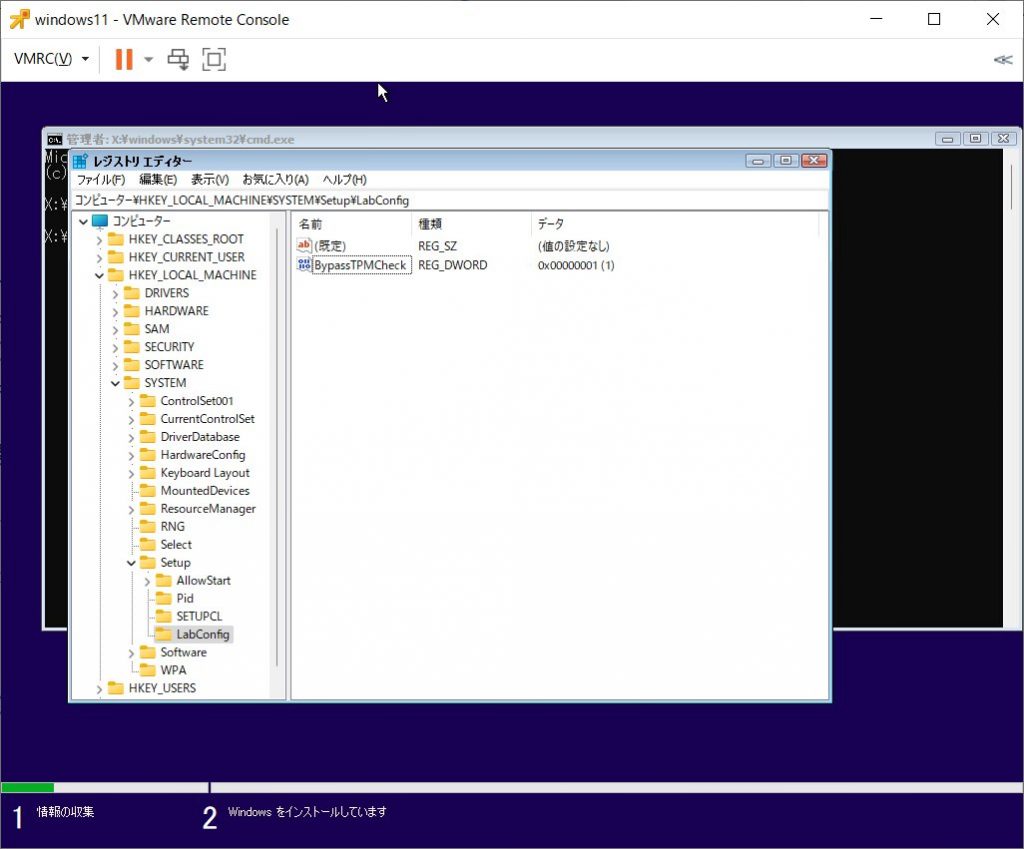Click the registry path address bar
This screenshot has height=849, width=1024.
click(x=451, y=200)
